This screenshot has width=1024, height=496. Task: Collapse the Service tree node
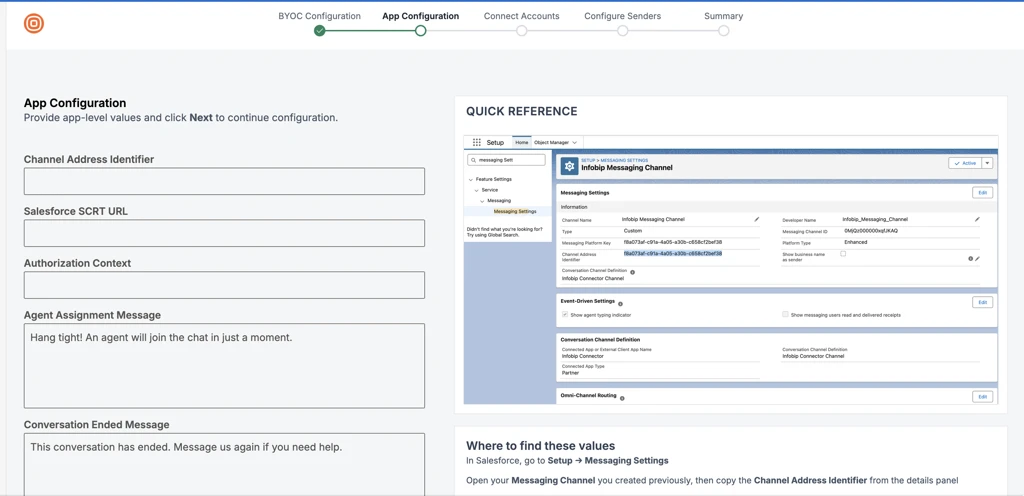coord(476,190)
